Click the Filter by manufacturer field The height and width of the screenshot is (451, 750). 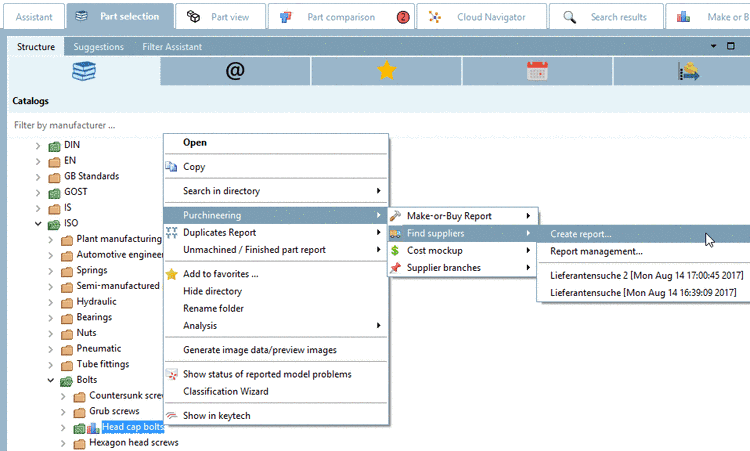coord(378,125)
